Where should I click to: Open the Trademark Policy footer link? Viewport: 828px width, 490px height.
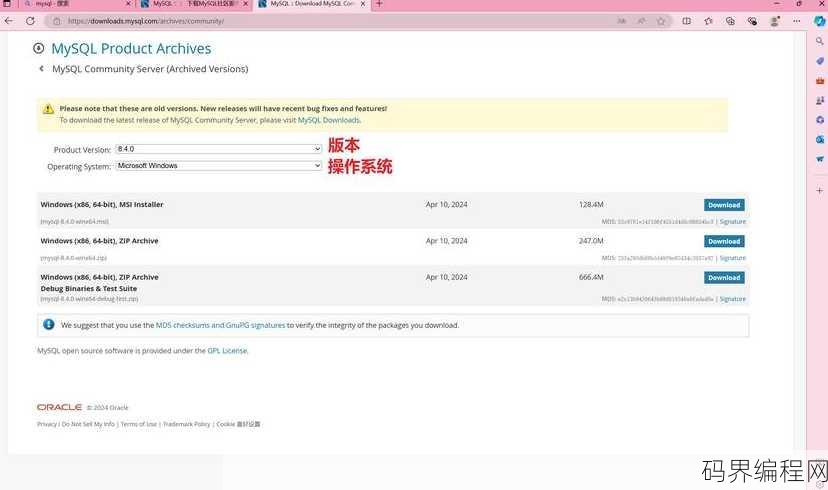[x=186, y=424]
